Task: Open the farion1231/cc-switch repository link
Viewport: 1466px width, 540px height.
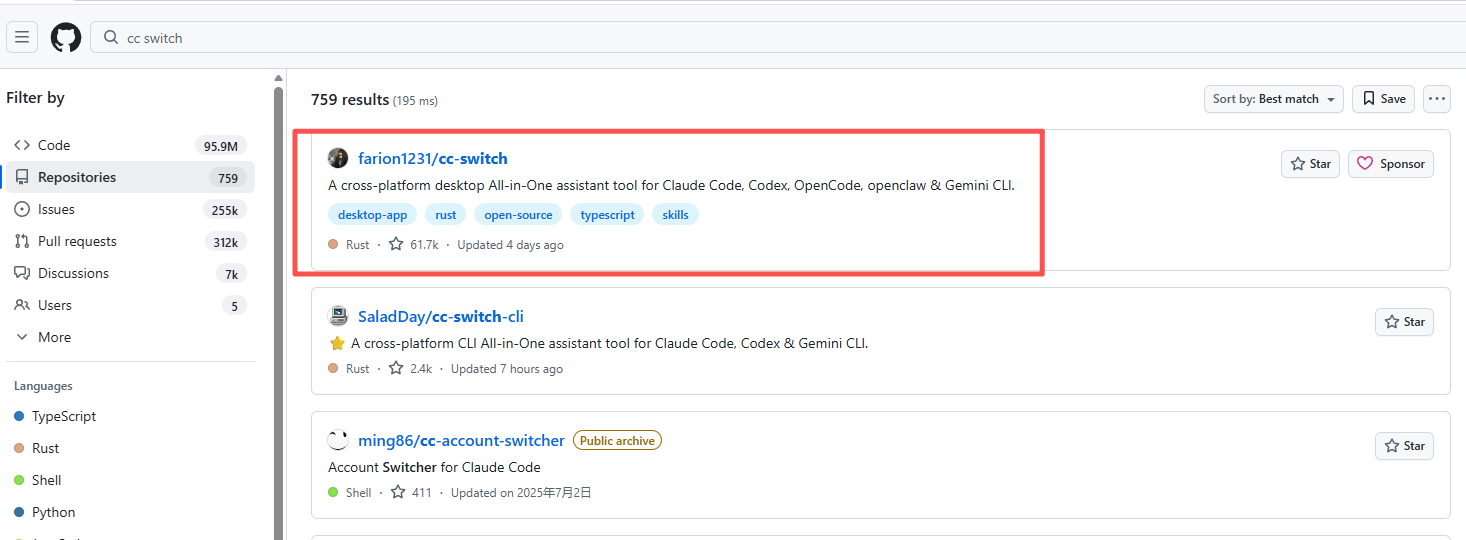Action: coord(433,158)
